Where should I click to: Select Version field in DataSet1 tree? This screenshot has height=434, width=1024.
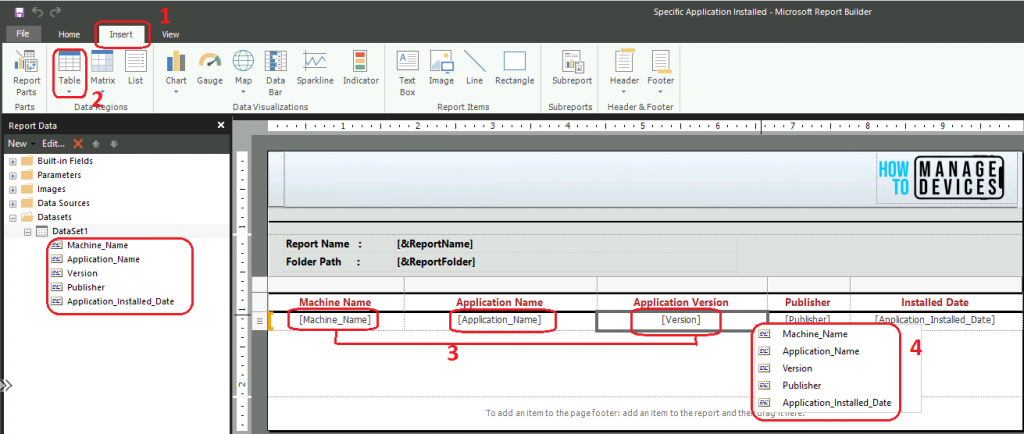(x=82, y=273)
